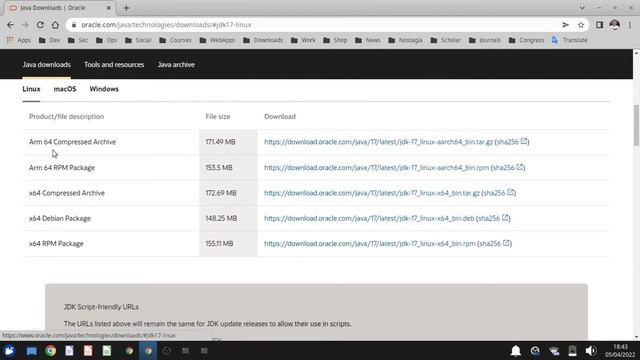This screenshot has height=360, width=640.
Task: Switch to the Windows platform tab
Action: point(104,89)
